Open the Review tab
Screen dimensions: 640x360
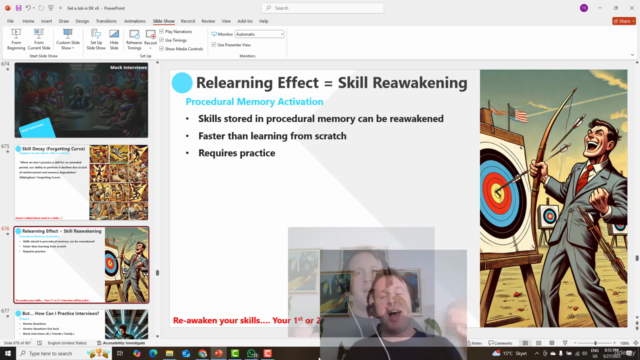(208, 21)
